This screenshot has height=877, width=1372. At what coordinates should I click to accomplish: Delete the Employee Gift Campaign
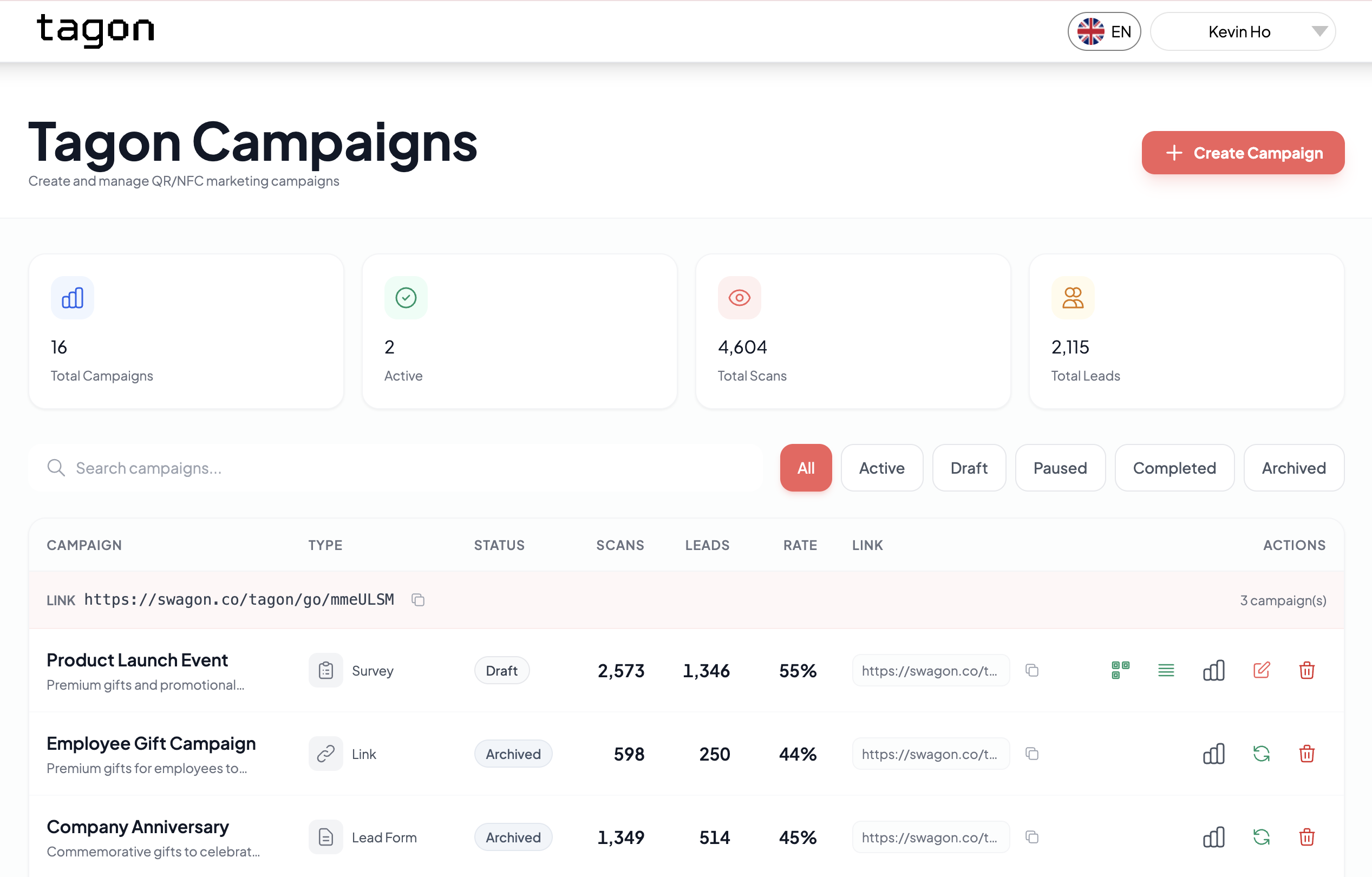coord(1307,754)
